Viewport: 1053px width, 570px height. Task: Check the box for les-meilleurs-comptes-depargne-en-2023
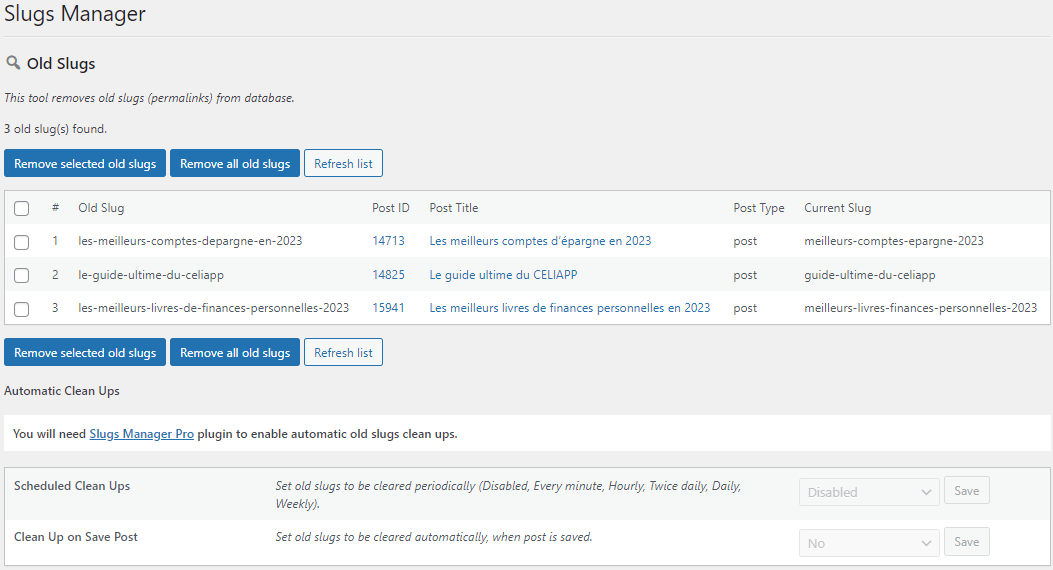point(22,241)
